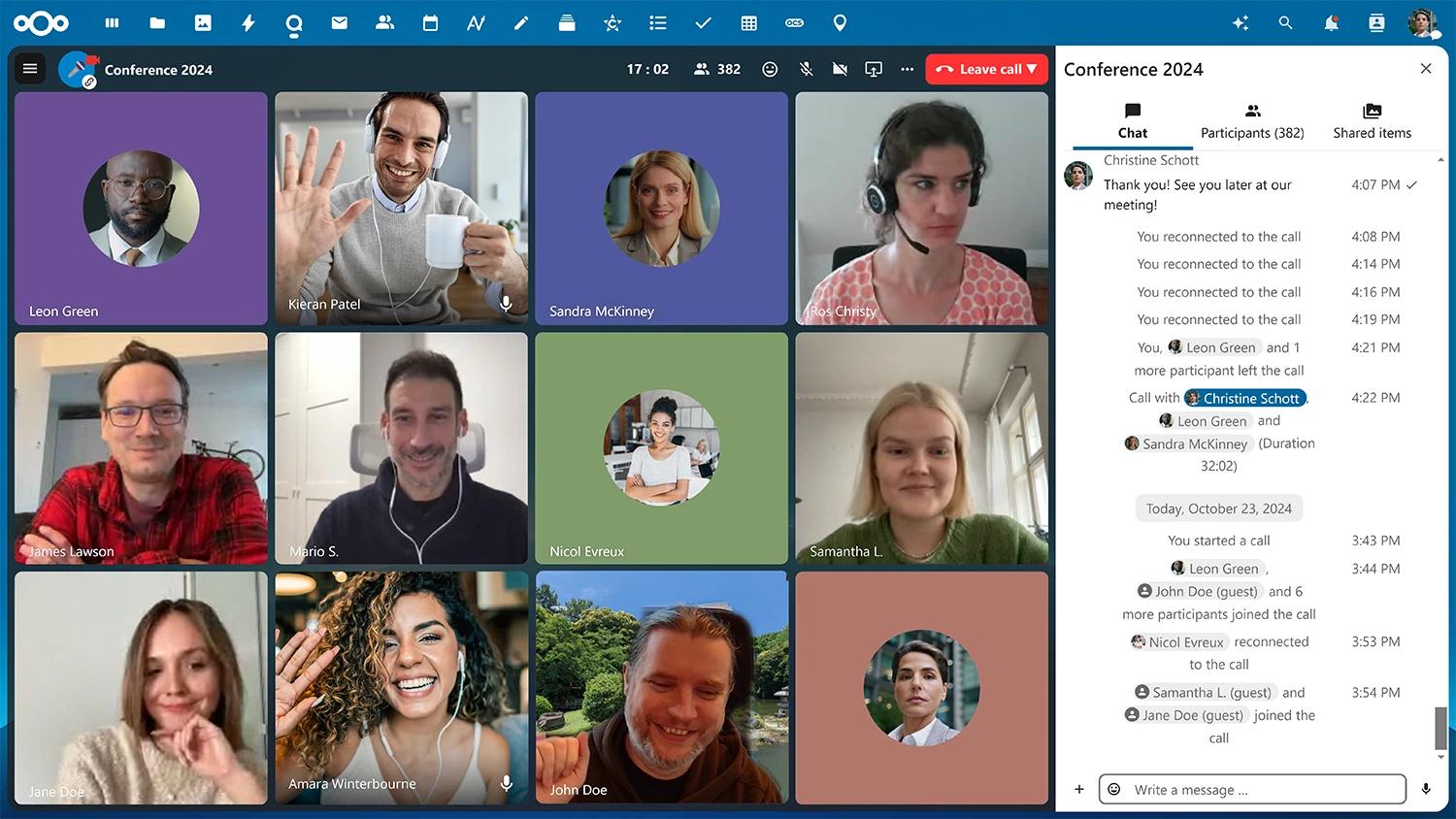Open the Maps app pin icon

click(x=839, y=22)
